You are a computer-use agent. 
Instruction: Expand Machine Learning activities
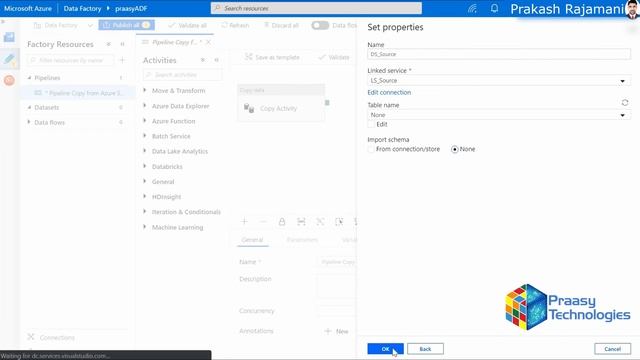click(144, 227)
